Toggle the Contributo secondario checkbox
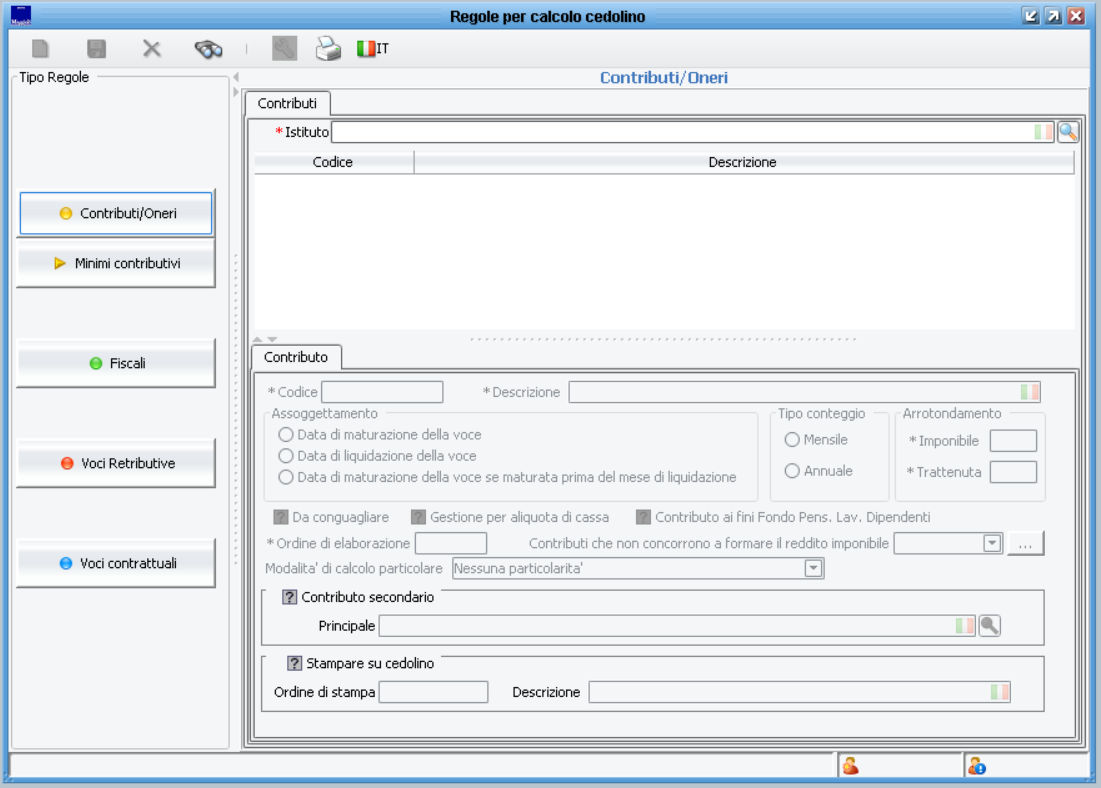1101x788 pixels. (290, 597)
